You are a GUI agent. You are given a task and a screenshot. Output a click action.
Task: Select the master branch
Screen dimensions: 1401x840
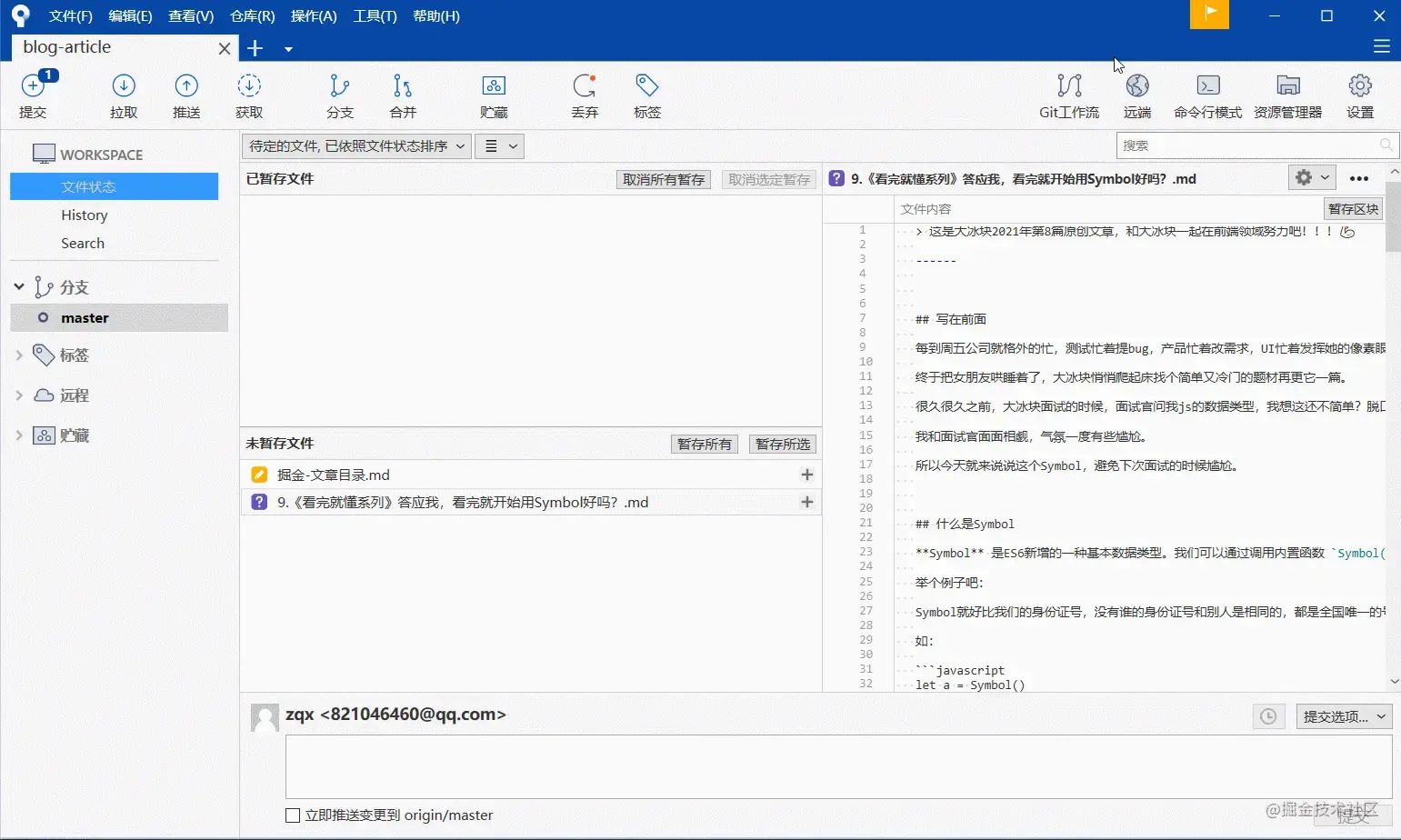(119, 317)
